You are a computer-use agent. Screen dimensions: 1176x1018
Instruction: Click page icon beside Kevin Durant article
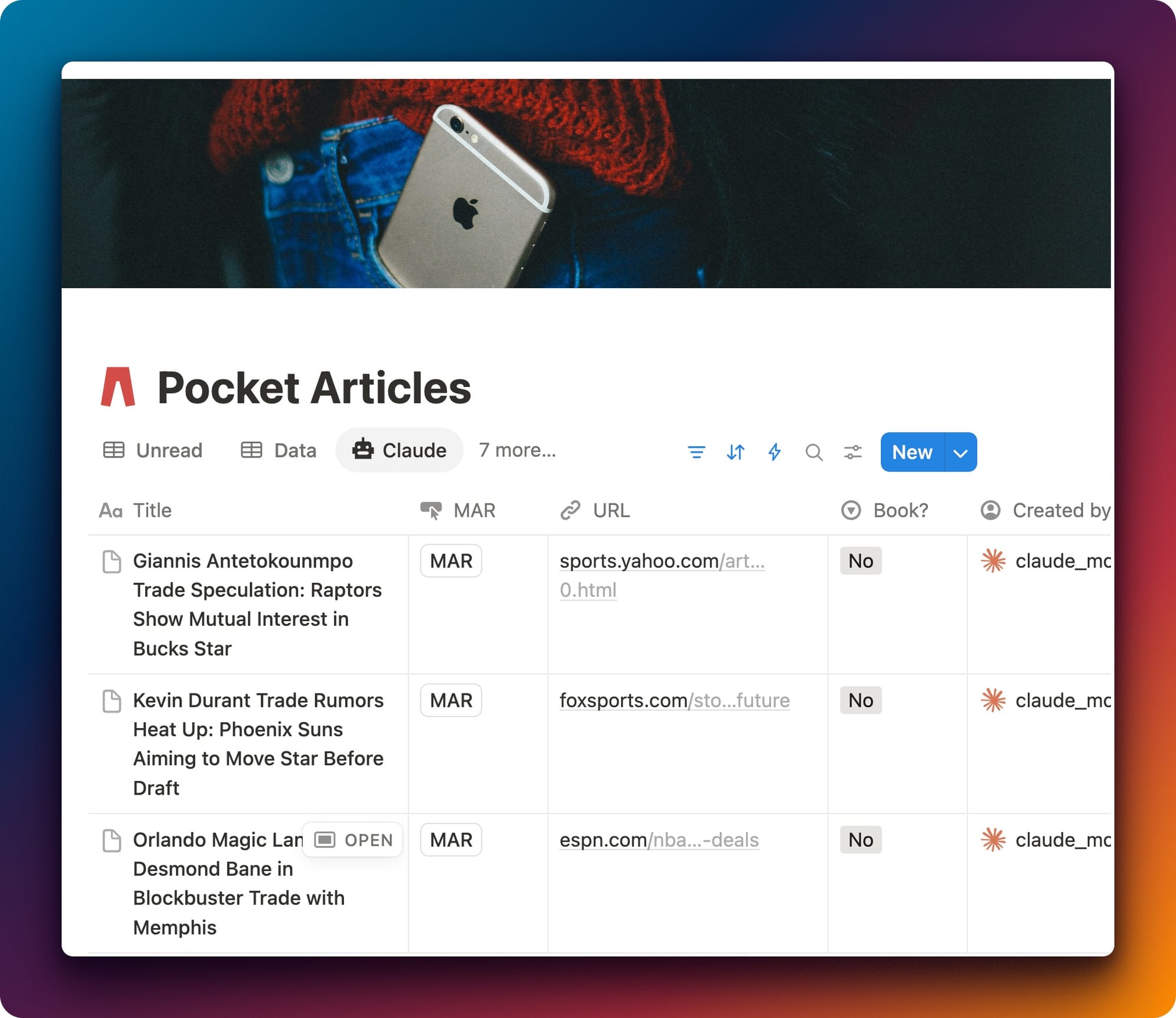tap(112, 701)
